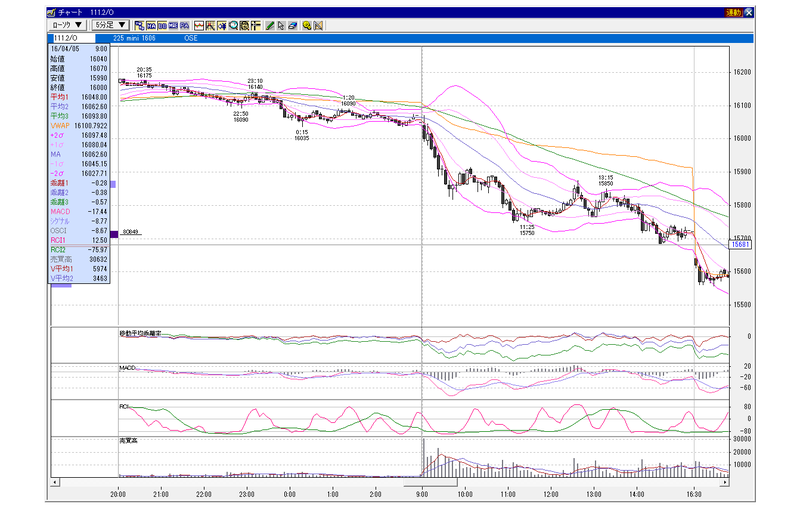Click the red line chart icon
Viewport: 800px width, 507px height.
click(199, 26)
